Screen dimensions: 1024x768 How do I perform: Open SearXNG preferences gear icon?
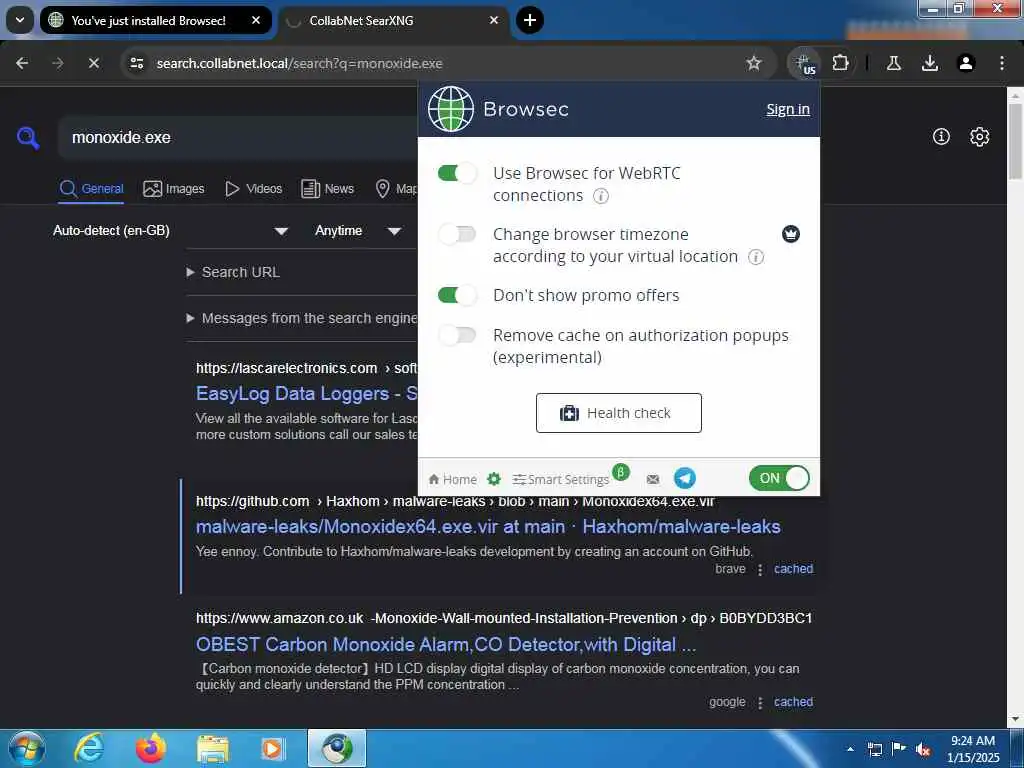[x=980, y=136]
